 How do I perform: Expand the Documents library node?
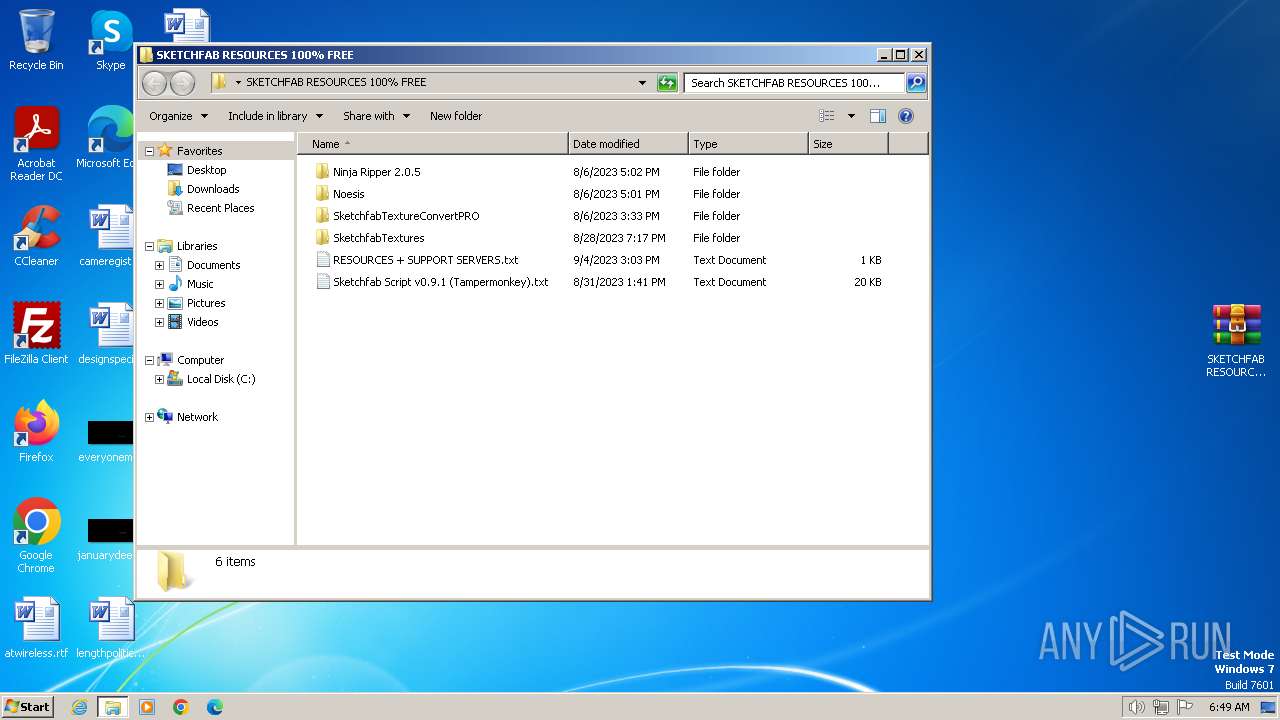pyautogui.click(x=159, y=265)
